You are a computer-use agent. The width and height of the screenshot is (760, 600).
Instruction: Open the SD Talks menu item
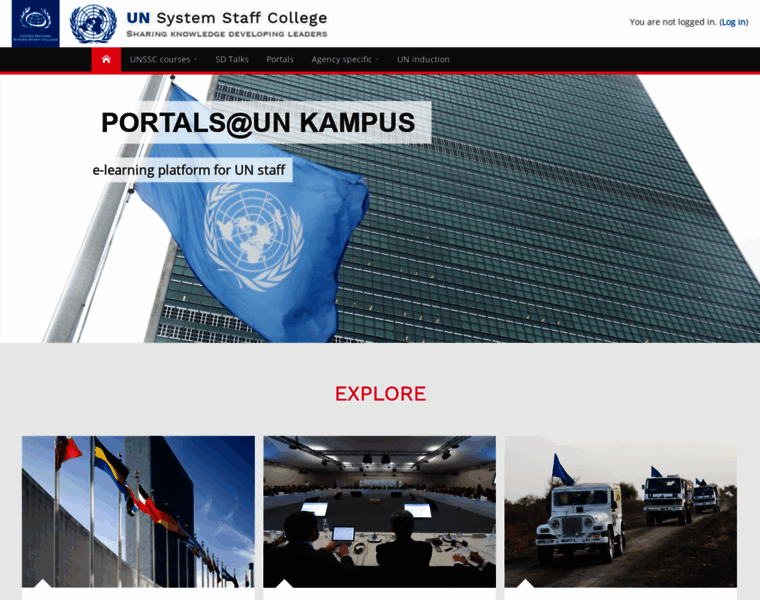(x=232, y=60)
